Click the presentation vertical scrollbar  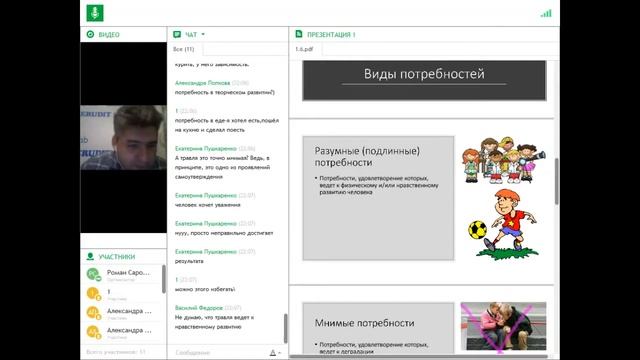click(x=556, y=181)
